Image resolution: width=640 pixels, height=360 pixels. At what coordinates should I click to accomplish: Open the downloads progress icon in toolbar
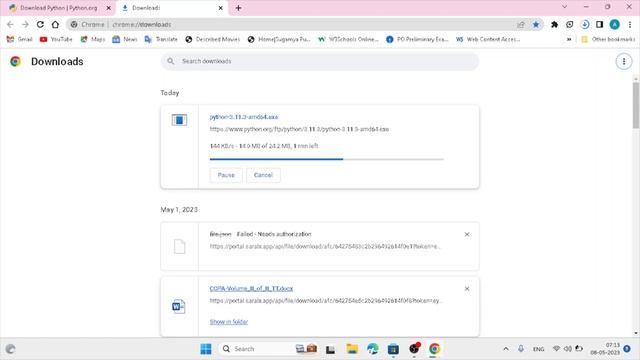584,24
